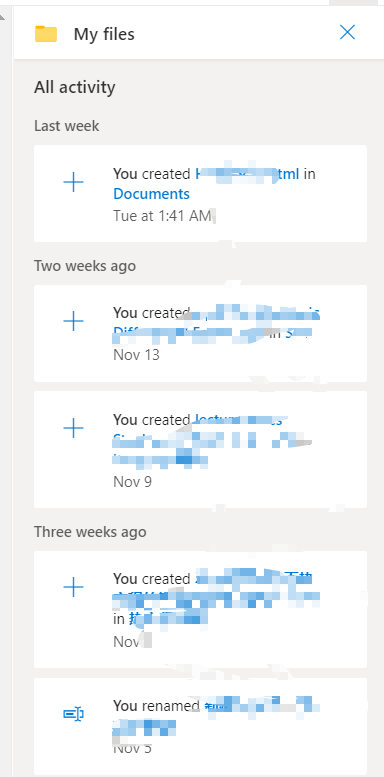Click the plus icon on the Nov 13 activity
This screenshot has height=777, width=384.
(x=73, y=322)
